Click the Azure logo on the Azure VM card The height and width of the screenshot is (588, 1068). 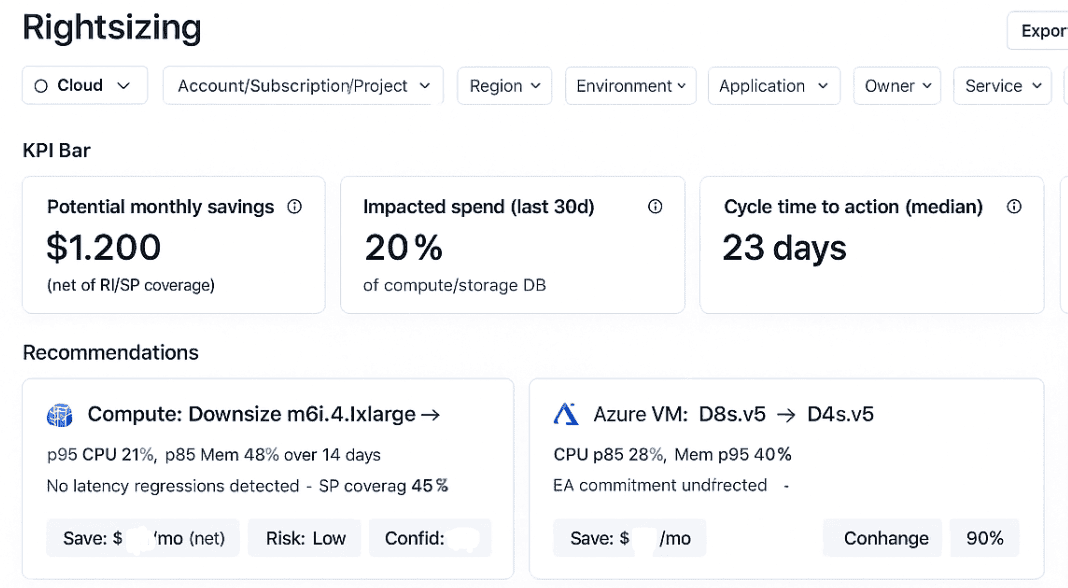566,413
